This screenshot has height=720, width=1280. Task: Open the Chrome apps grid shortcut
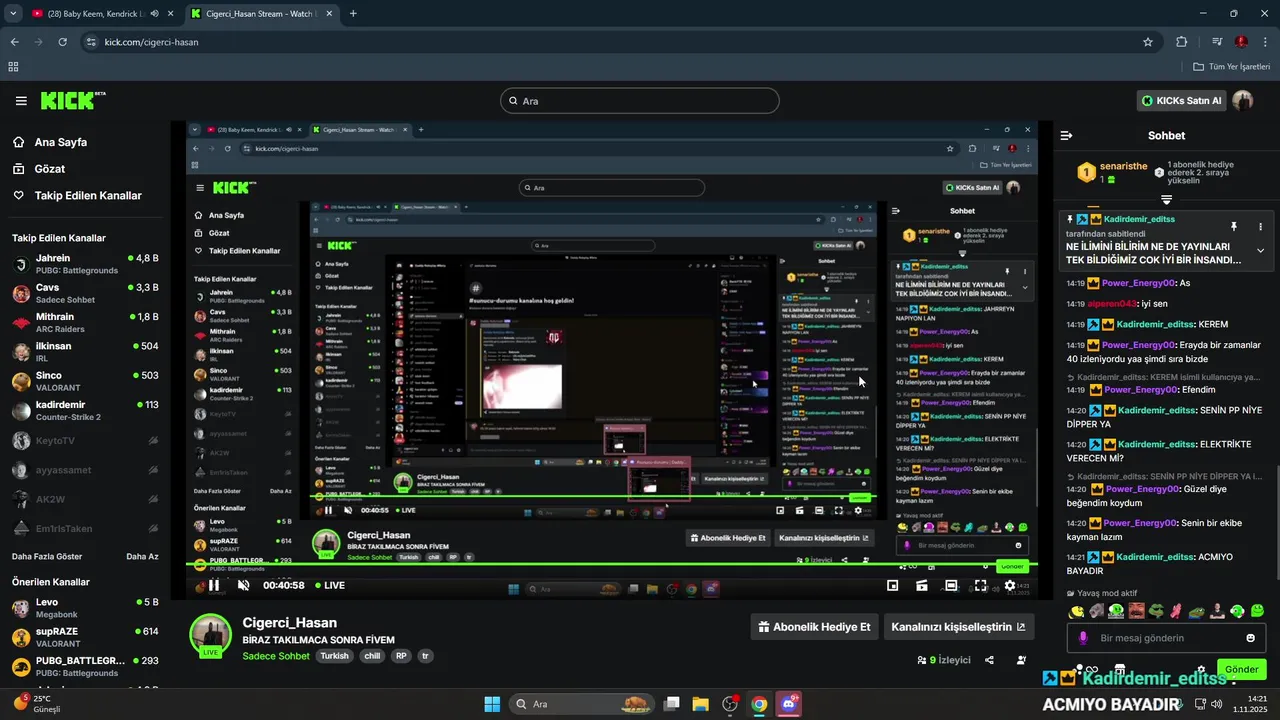tap(13, 67)
